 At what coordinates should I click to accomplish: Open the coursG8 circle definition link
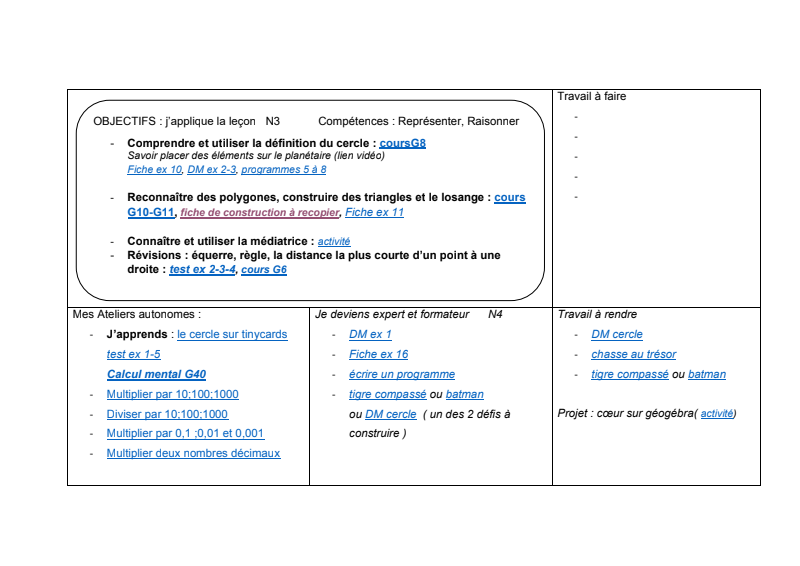click(402, 143)
